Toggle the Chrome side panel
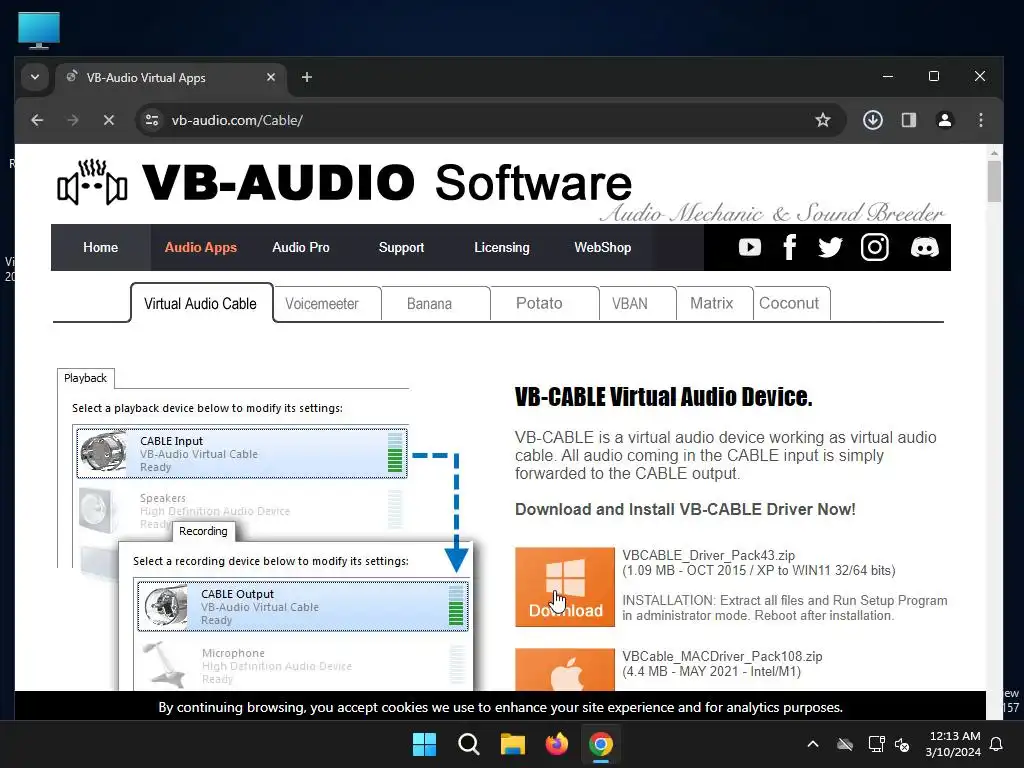 click(x=908, y=120)
